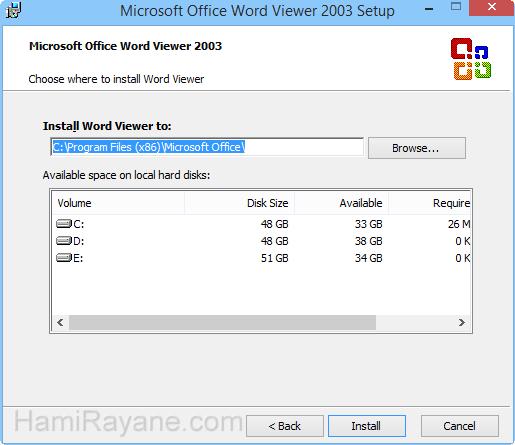Select the D: volume label

click(x=79, y=241)
